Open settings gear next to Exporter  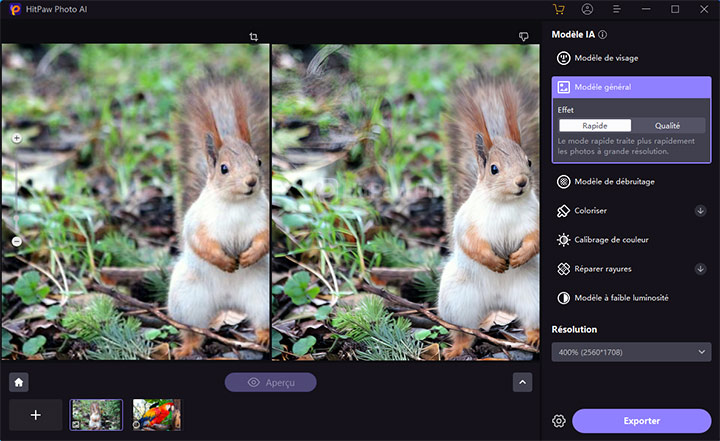pyautogui.click(x=558, y=421)
